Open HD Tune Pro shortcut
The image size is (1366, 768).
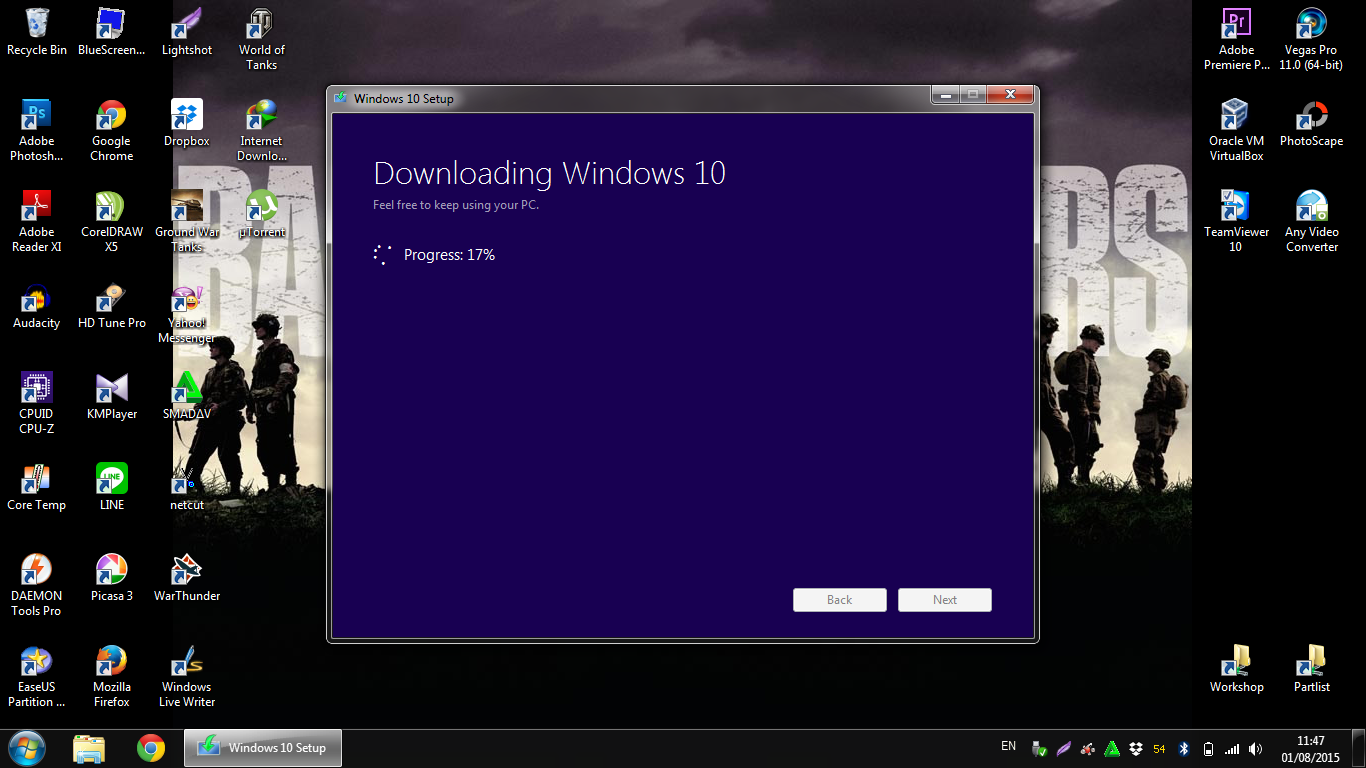click(x=112, y=305)
